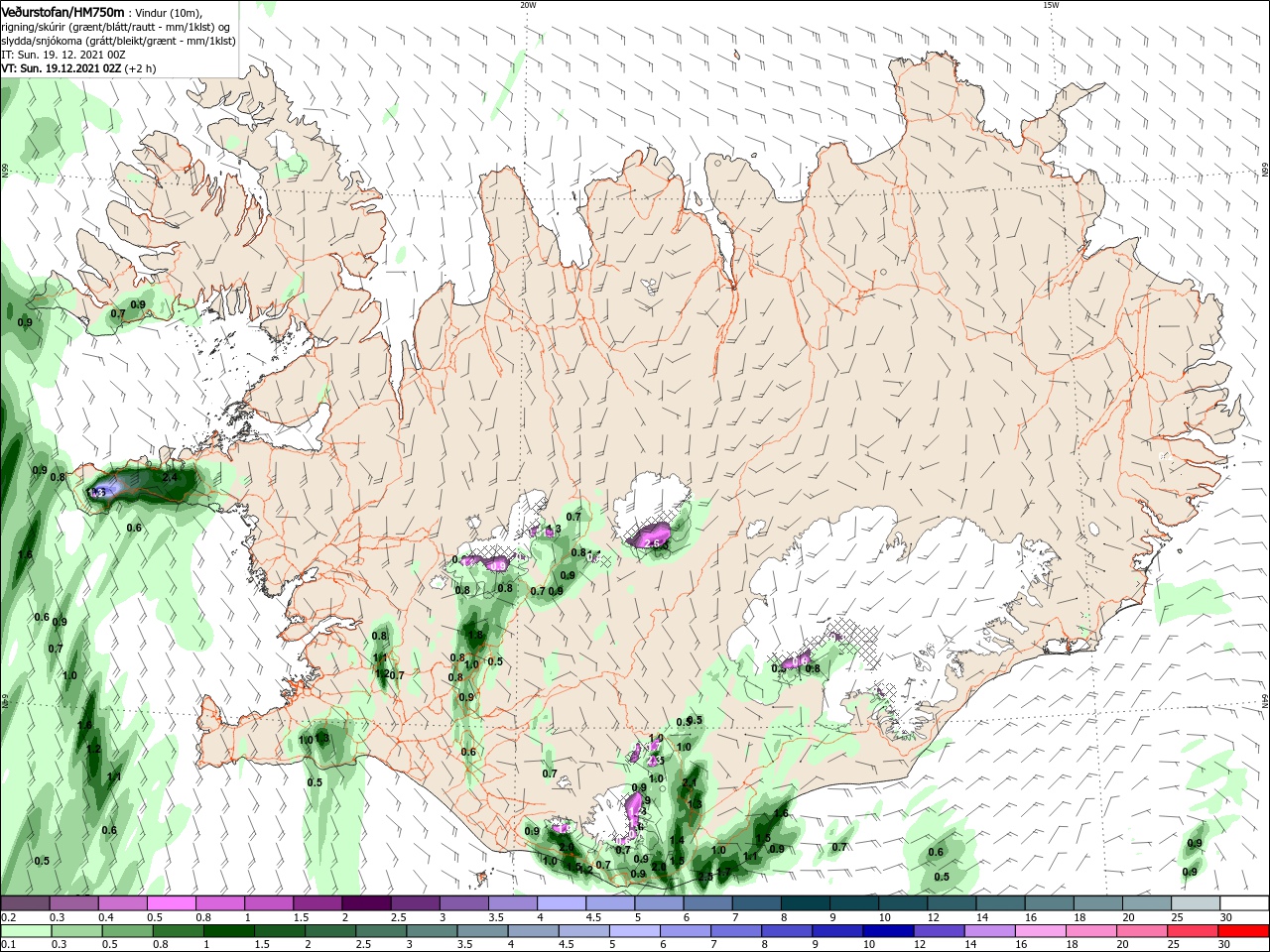Click the upper-row swatch between 4 and 4.5
This screenshot has height=952, width=1270.
pos(560,903)
